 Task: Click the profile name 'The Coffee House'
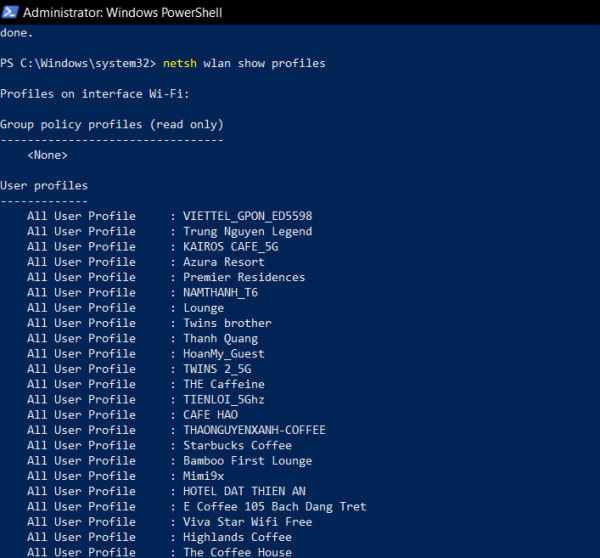(237, 552)
